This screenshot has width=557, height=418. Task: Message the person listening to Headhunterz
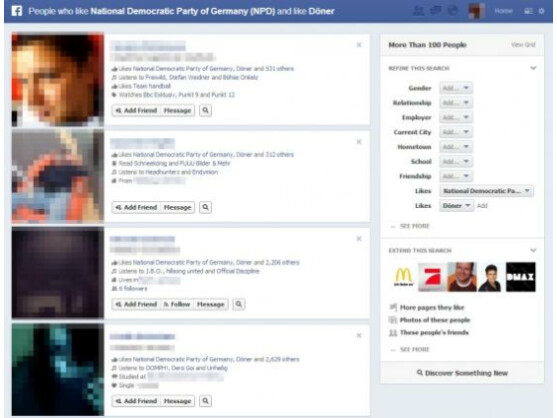click(x=177, y=207)
